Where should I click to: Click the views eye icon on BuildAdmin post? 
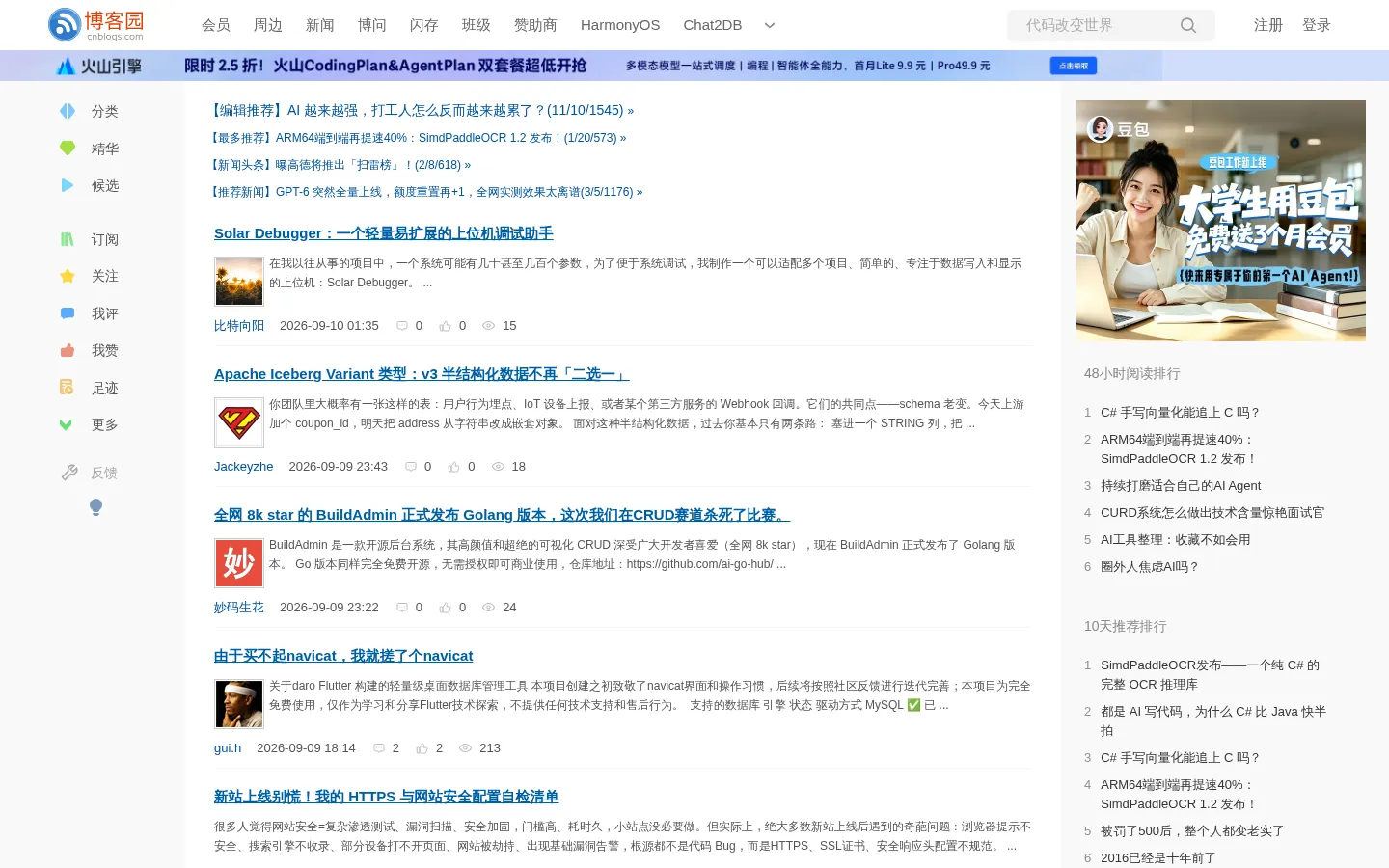pyautogui.click(x=488, y=608)
